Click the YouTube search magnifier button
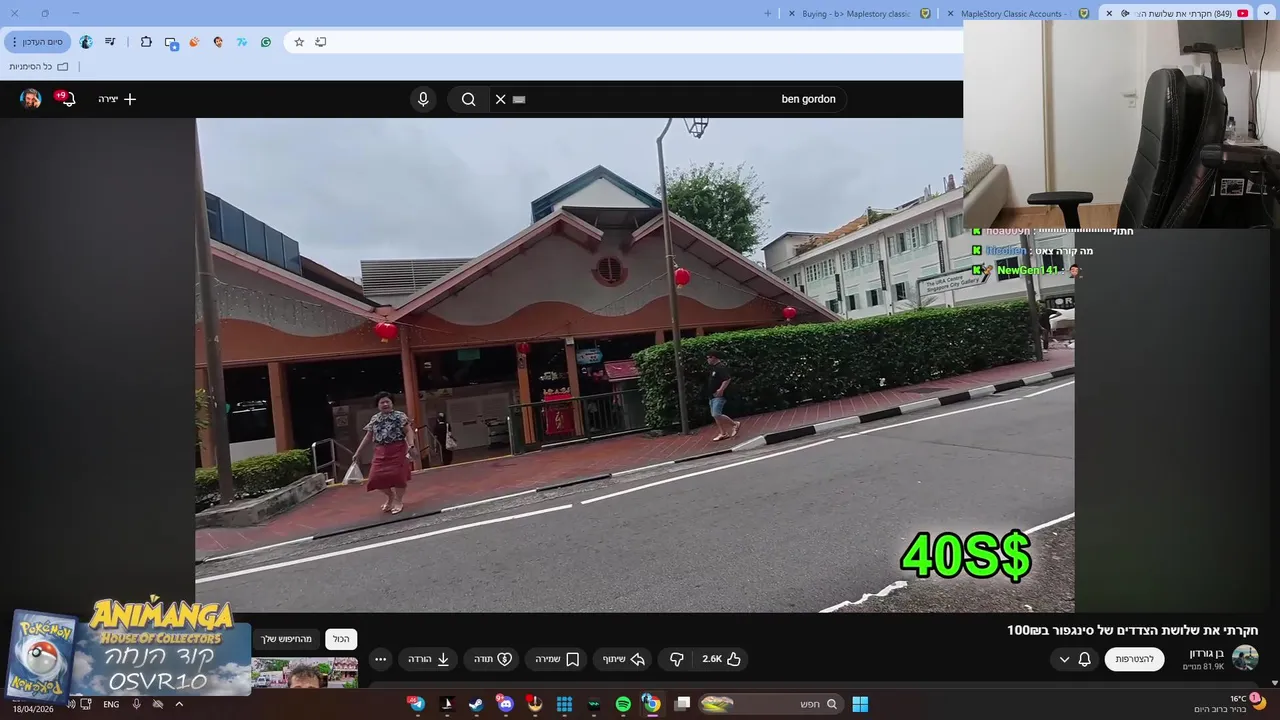 (469, 99)
